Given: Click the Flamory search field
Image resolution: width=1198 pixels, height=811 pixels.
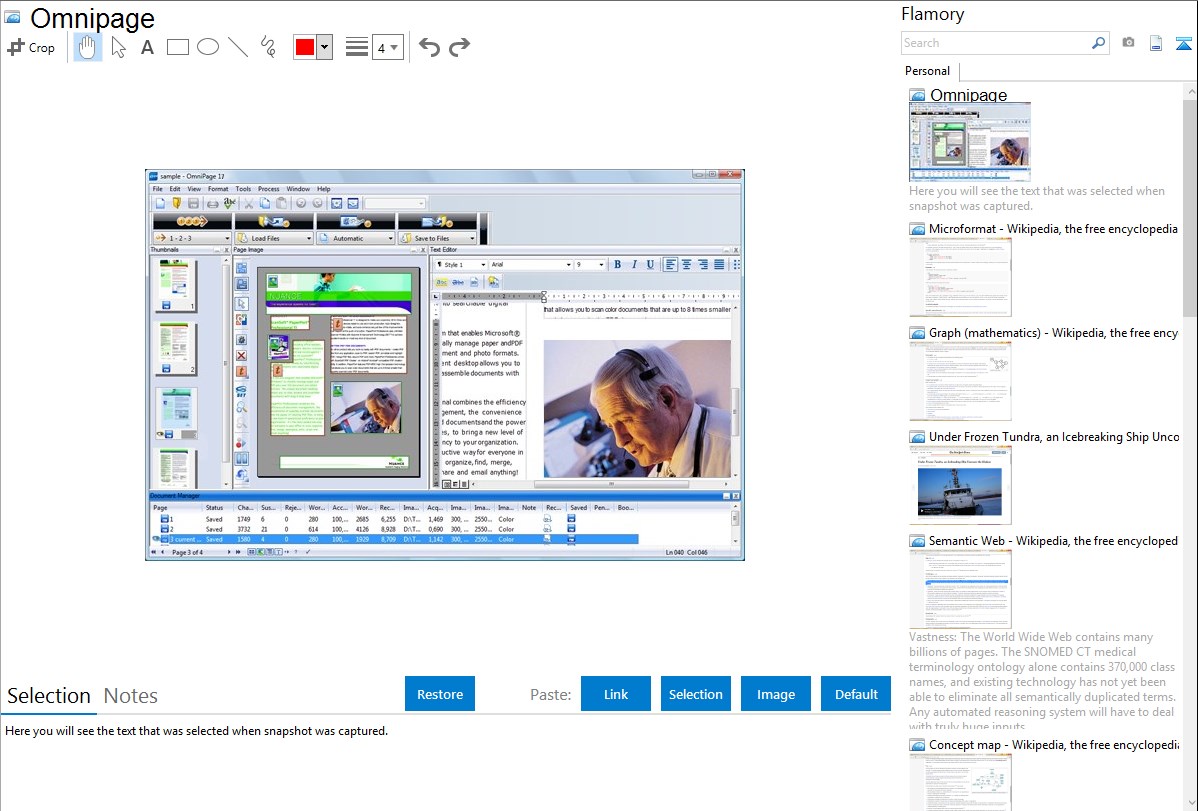Looking at the screenshot, I should click(x=995, y=43).
